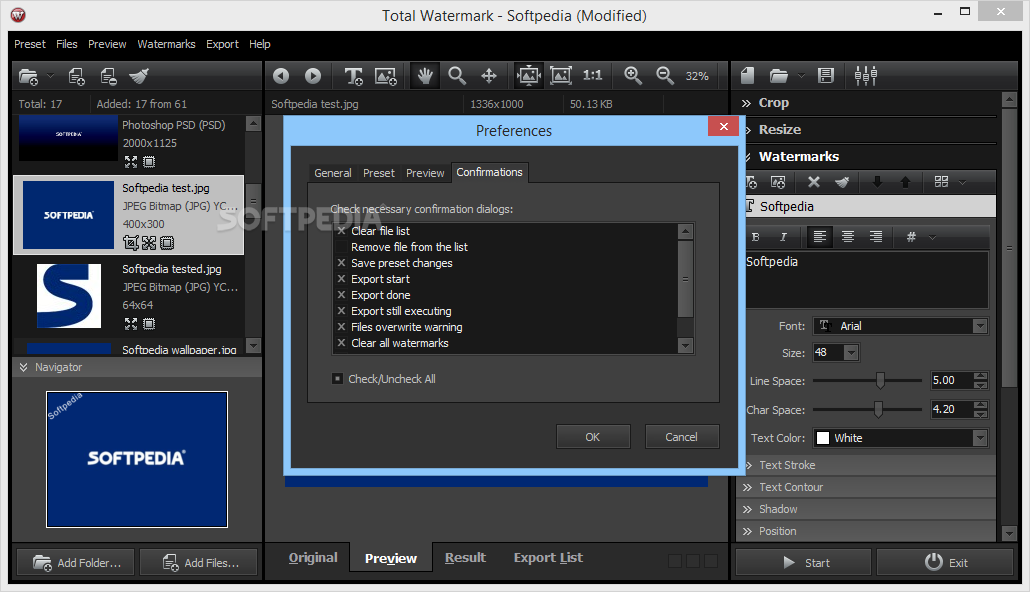The image size is (1030, 592).
Task: Set zoom to 1:1 actual size
Action: click(593, 76)
